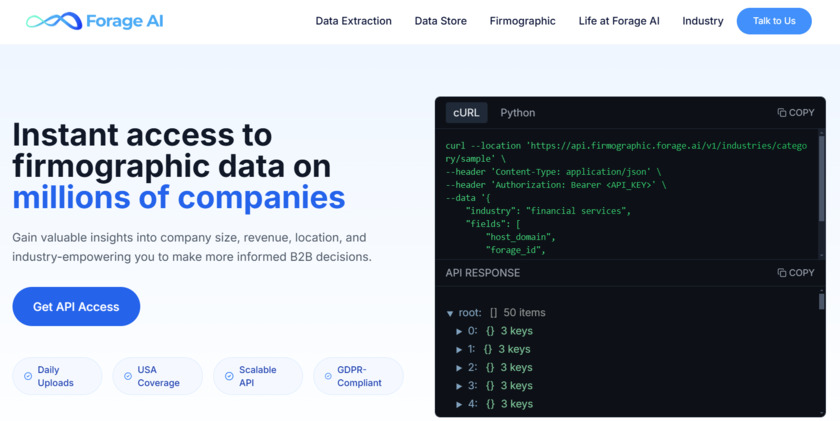The image size is (840, 421).
Task: Click the check icon on Daily Uploads badge
Action: [28, 376]
